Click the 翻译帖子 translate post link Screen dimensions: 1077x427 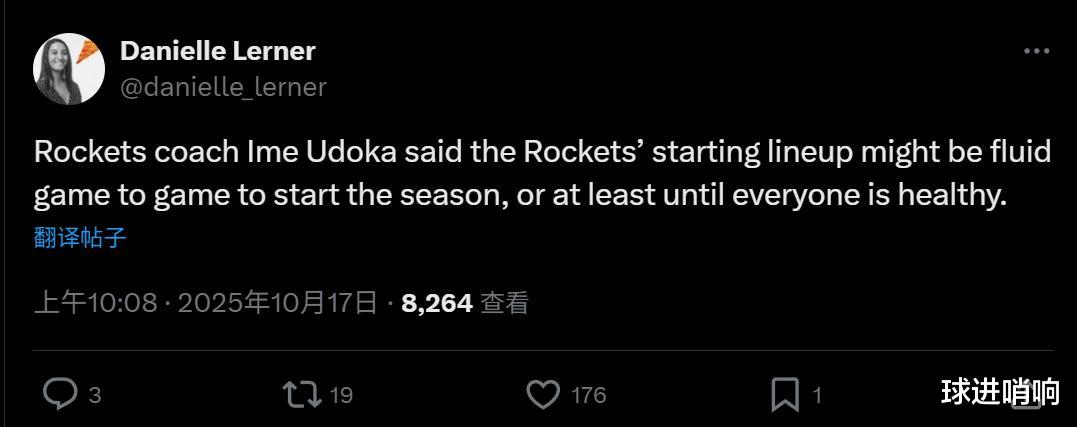point(80,238)
